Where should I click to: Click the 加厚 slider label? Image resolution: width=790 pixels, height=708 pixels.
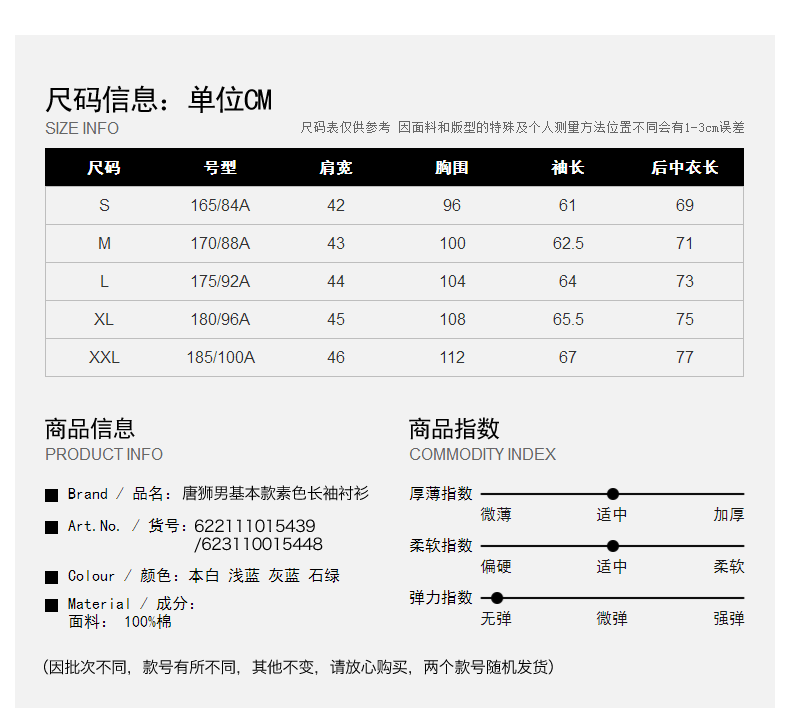(x=729, y=515)
